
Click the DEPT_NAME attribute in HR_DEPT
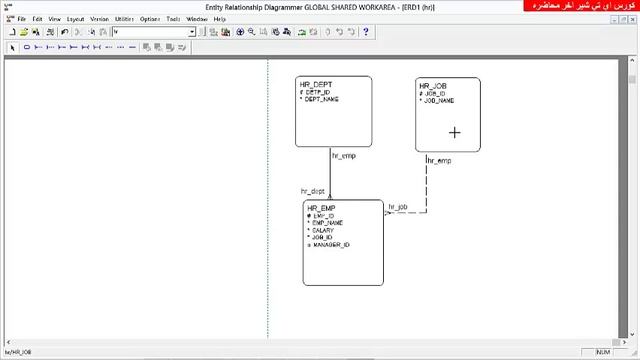322,100
